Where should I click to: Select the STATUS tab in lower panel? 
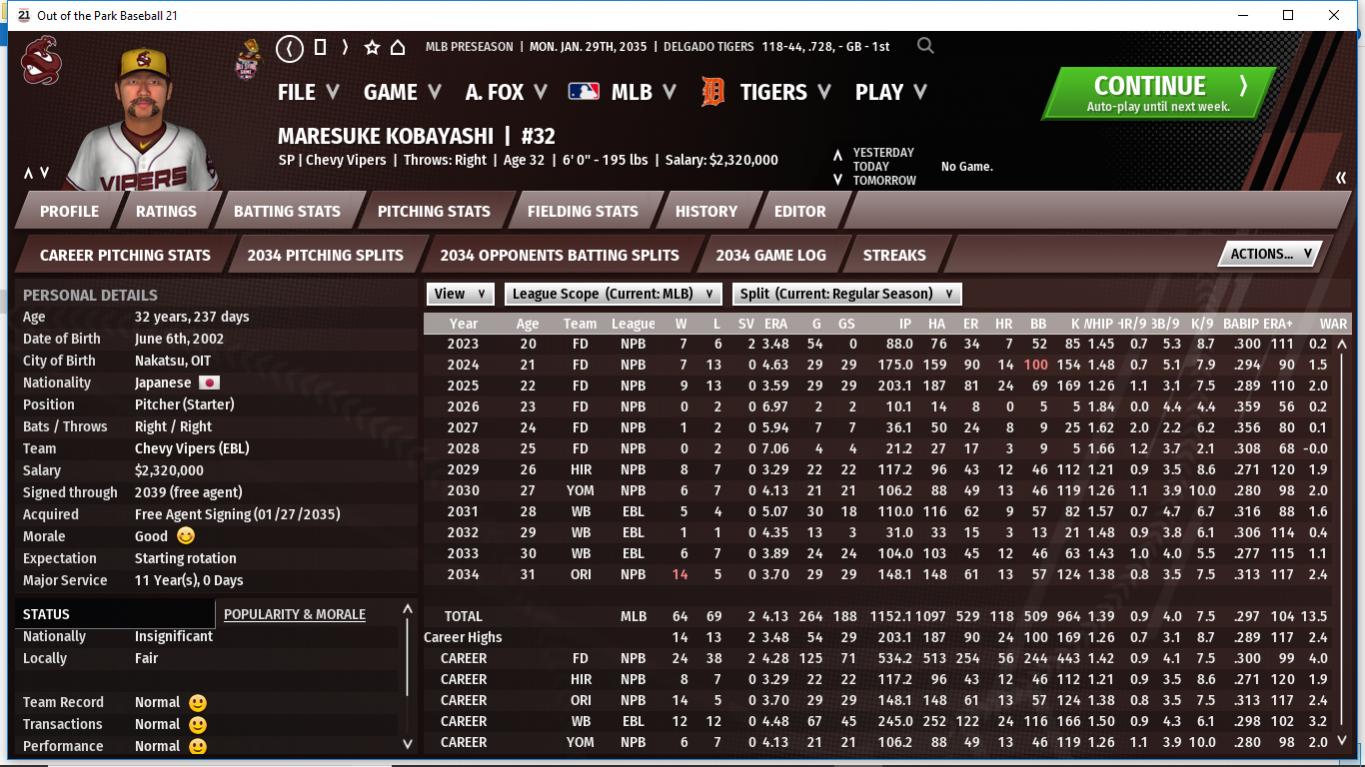[115, 614]
